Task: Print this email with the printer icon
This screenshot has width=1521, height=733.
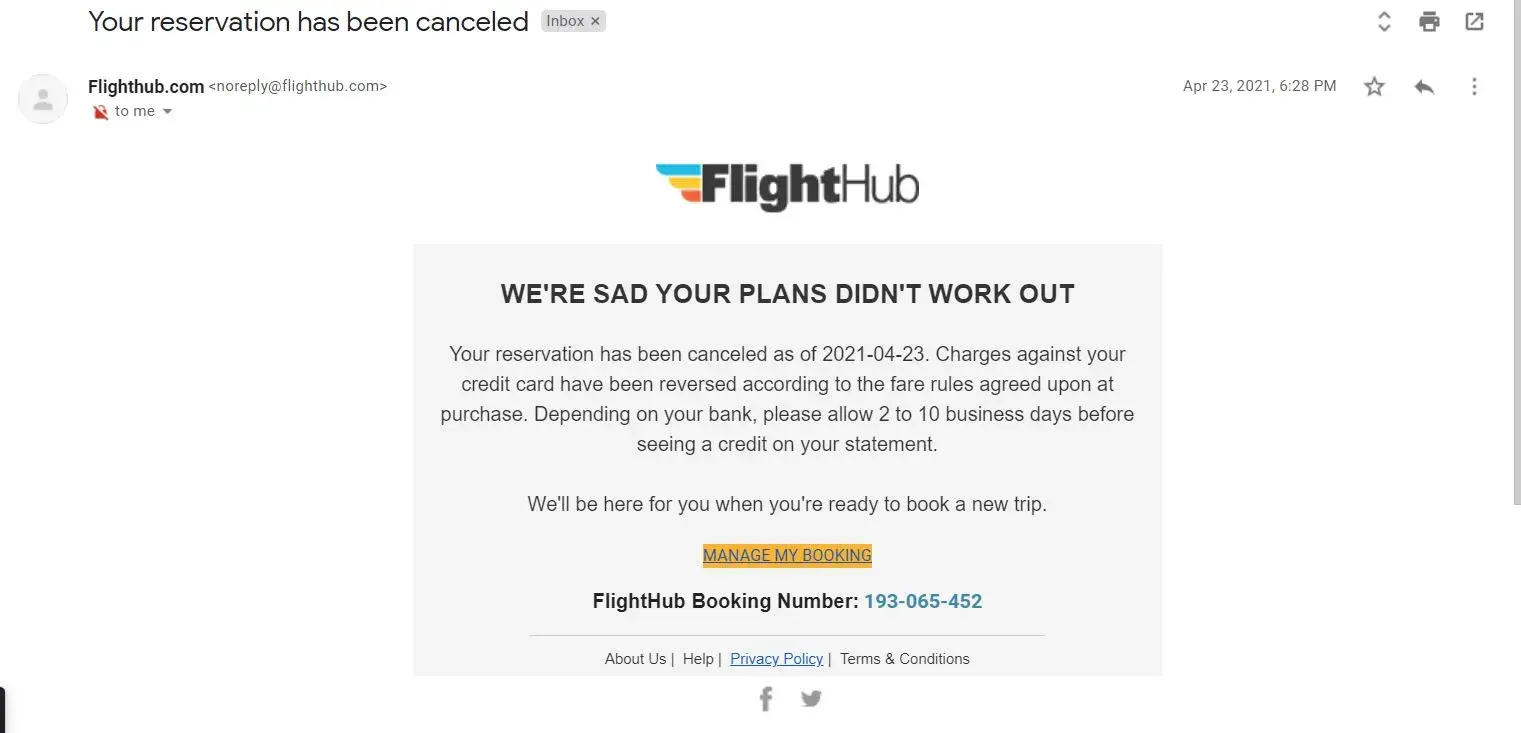Action: point(1429,21)
